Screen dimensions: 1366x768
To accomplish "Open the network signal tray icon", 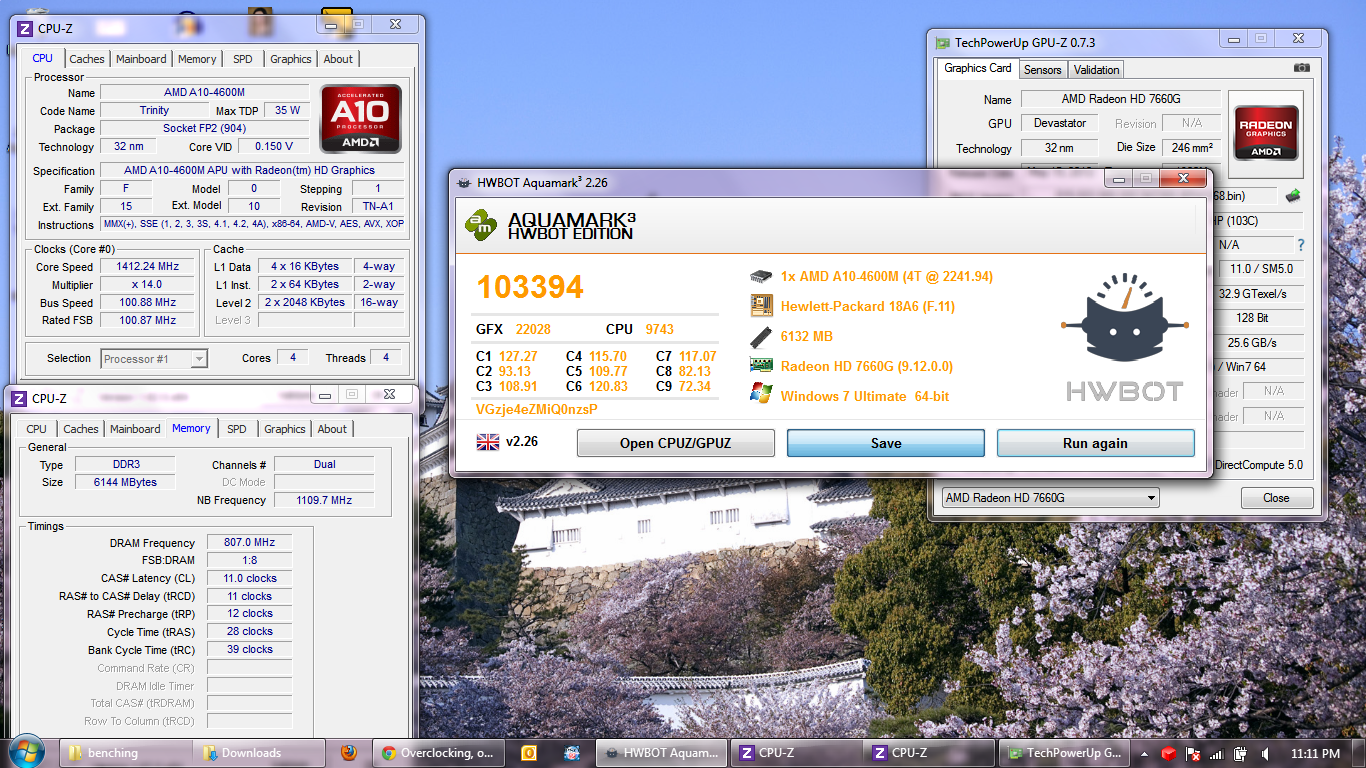I will coord(1216,753).
